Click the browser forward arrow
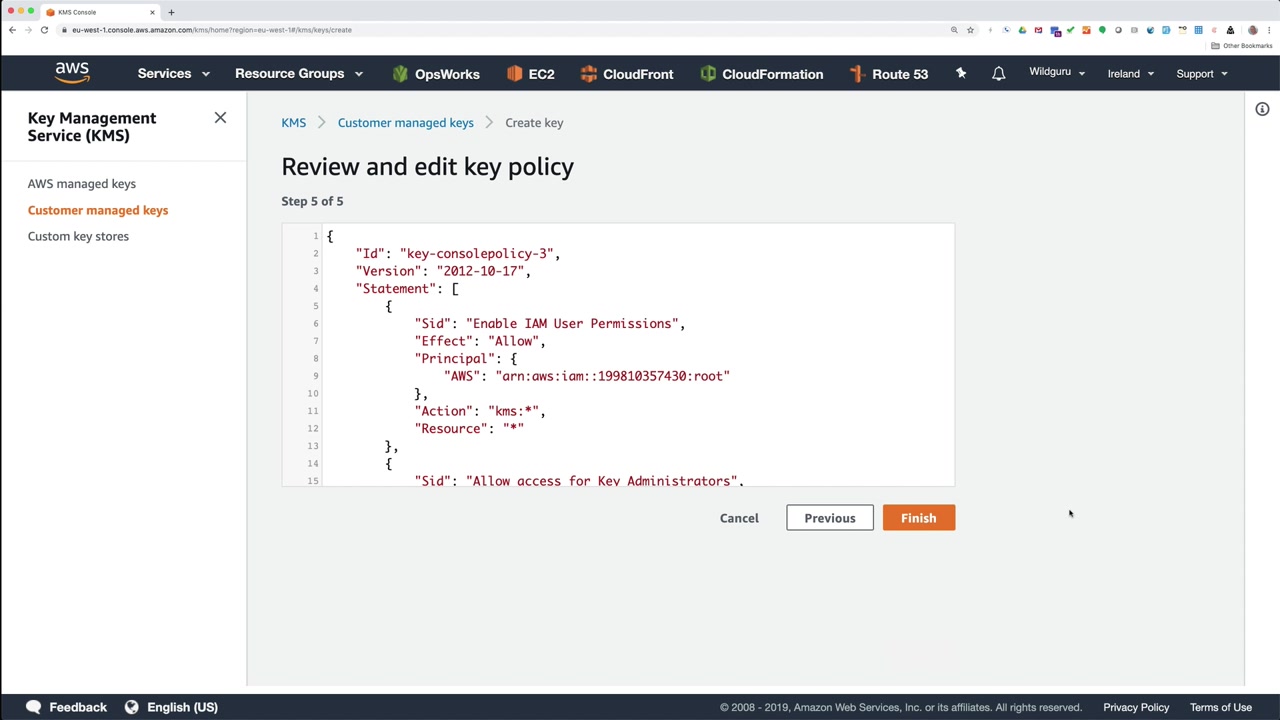This screenshot has height=720, width=1280. 28,30
